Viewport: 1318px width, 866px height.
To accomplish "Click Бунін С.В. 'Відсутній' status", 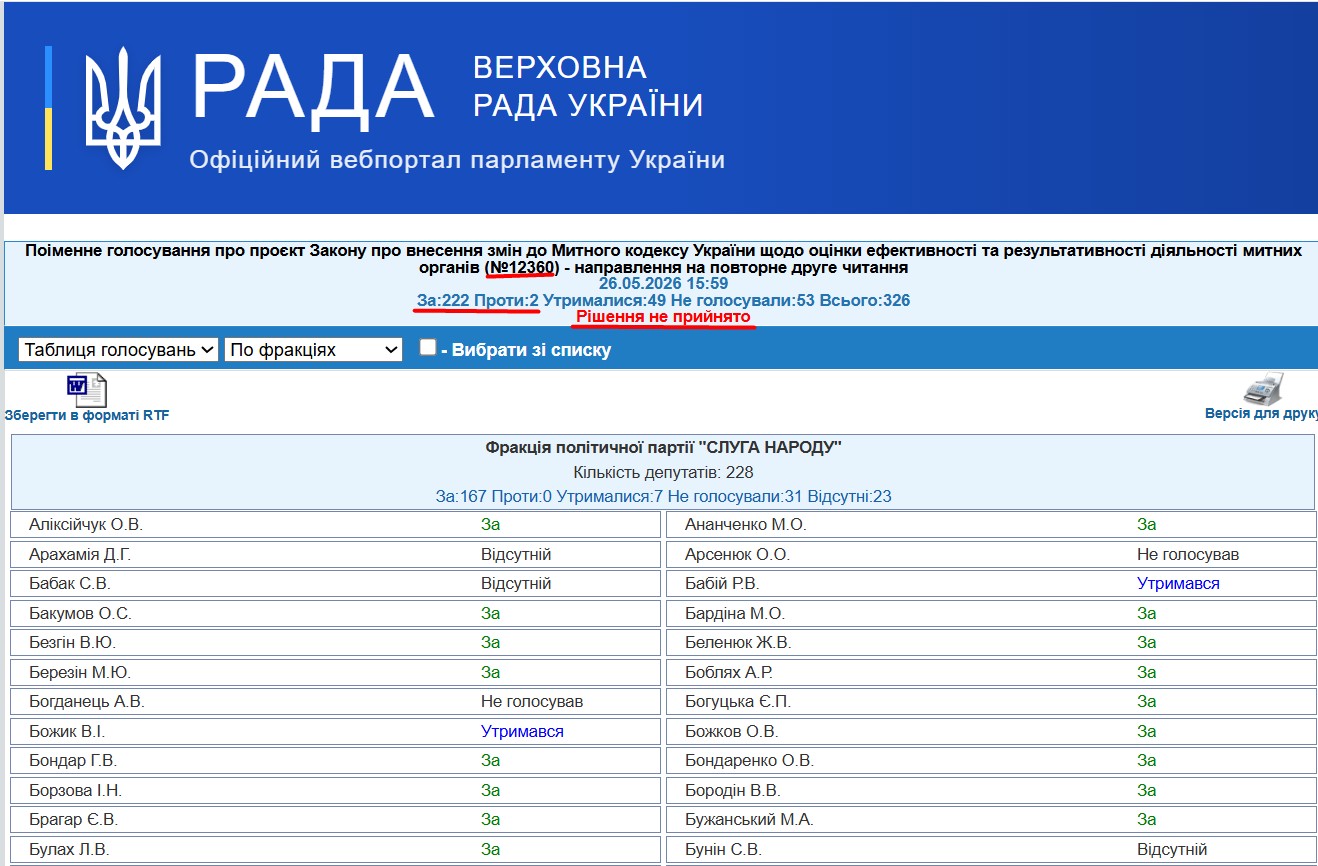I will [x=1172, y=849].
